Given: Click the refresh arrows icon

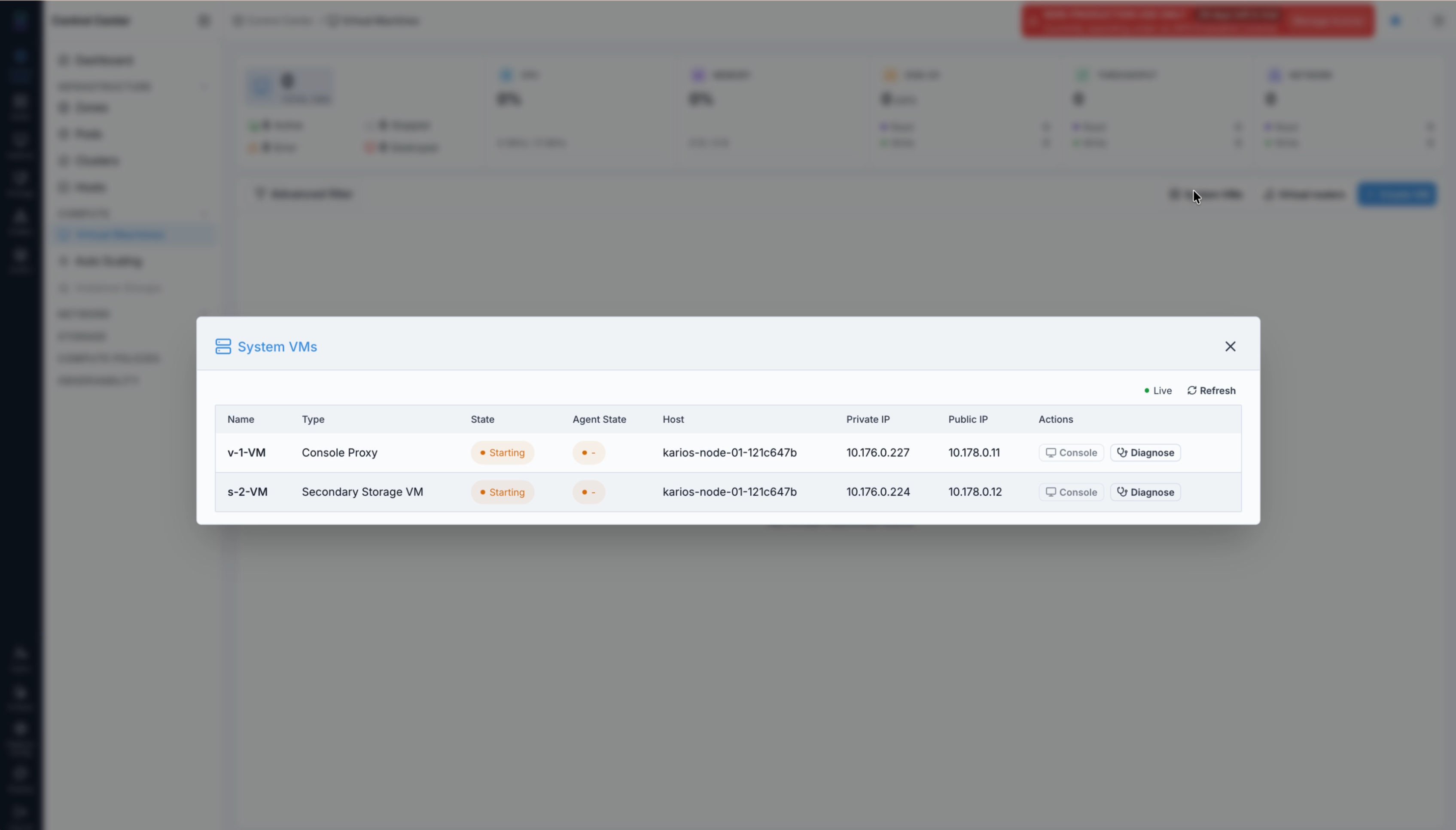Looking at the screenshot, I should [x=1191, y=391].
